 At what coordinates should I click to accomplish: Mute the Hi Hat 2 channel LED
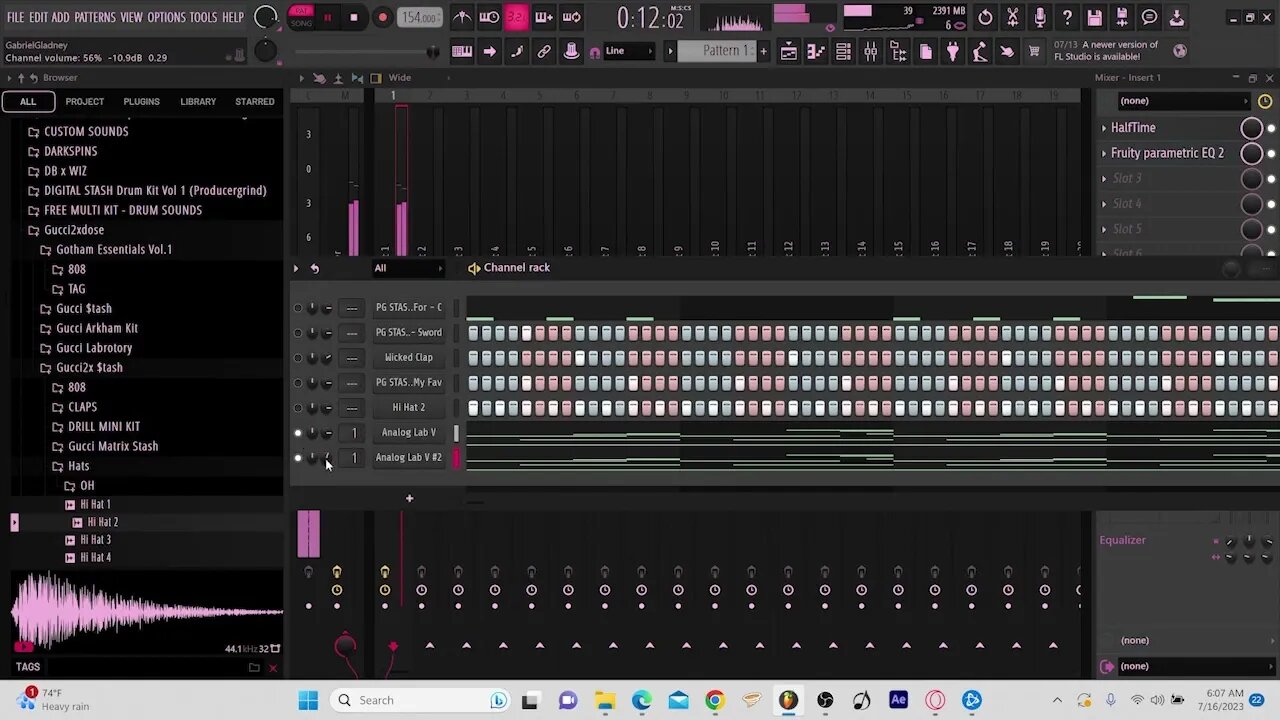[297, 408]
